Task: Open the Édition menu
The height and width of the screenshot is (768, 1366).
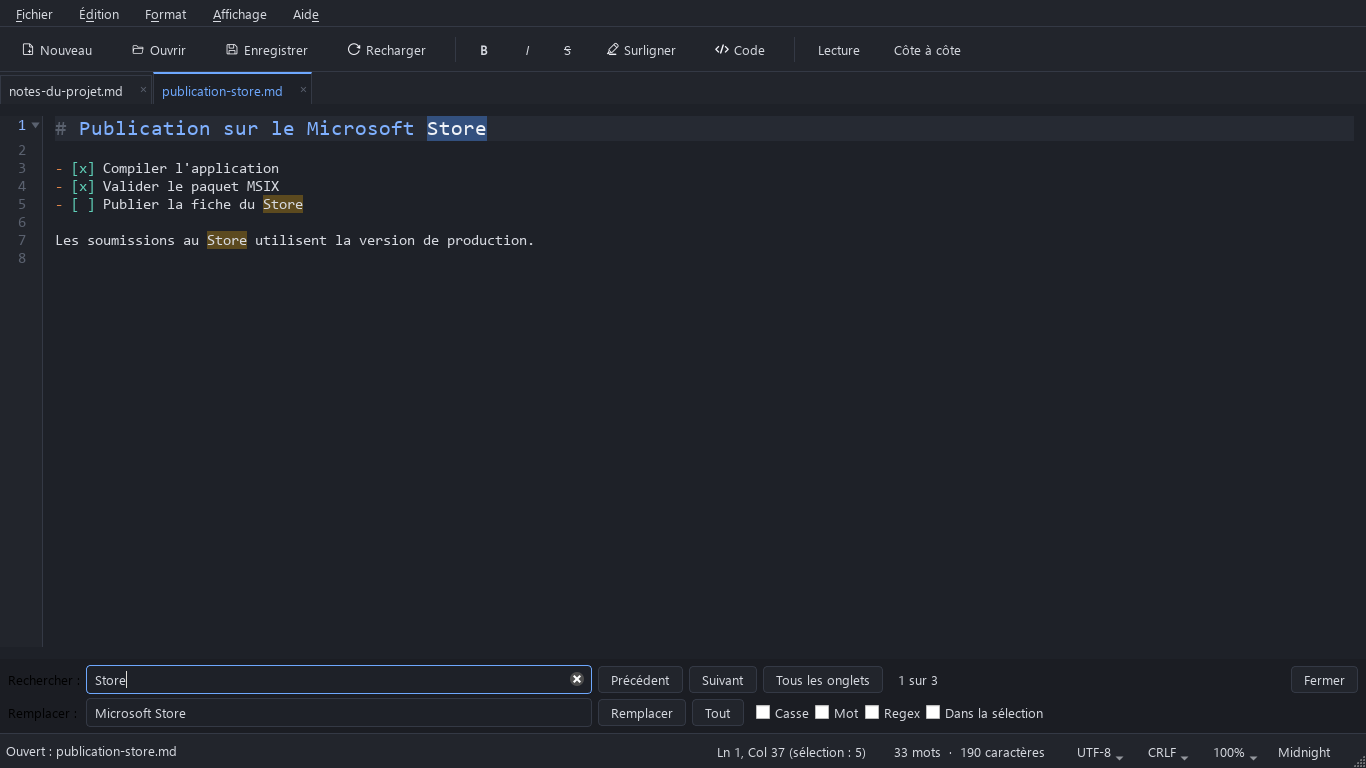Action: point(99,14)
